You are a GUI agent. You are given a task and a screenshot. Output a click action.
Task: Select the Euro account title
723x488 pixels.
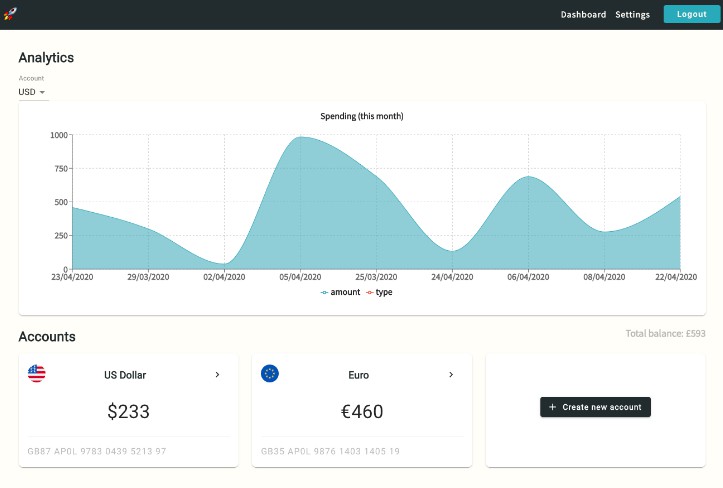point(358,375)
